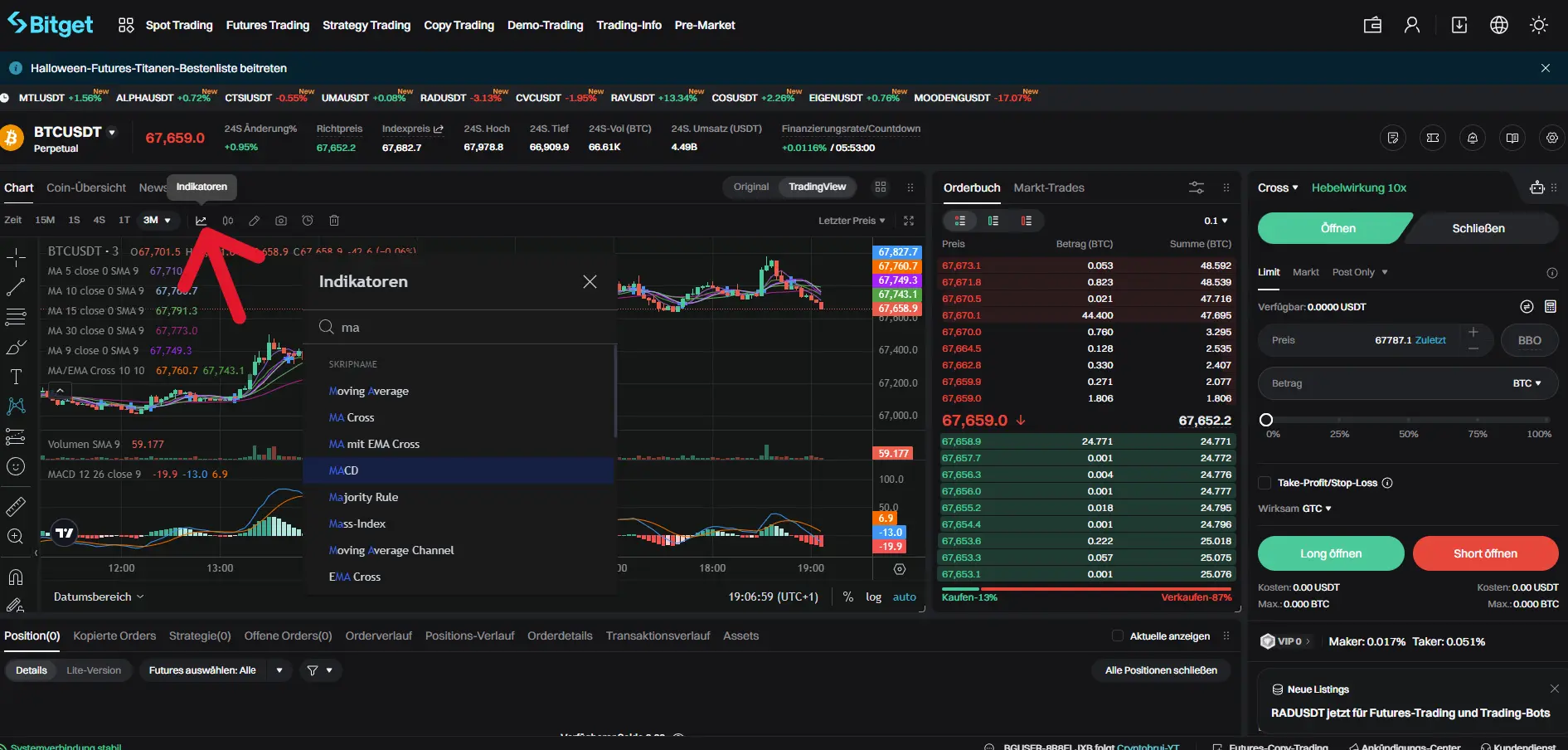This screenshot has width=1568, height=750.
Task: Expand the BTCUSDT pair dropdown
Action: pos(112,132)
